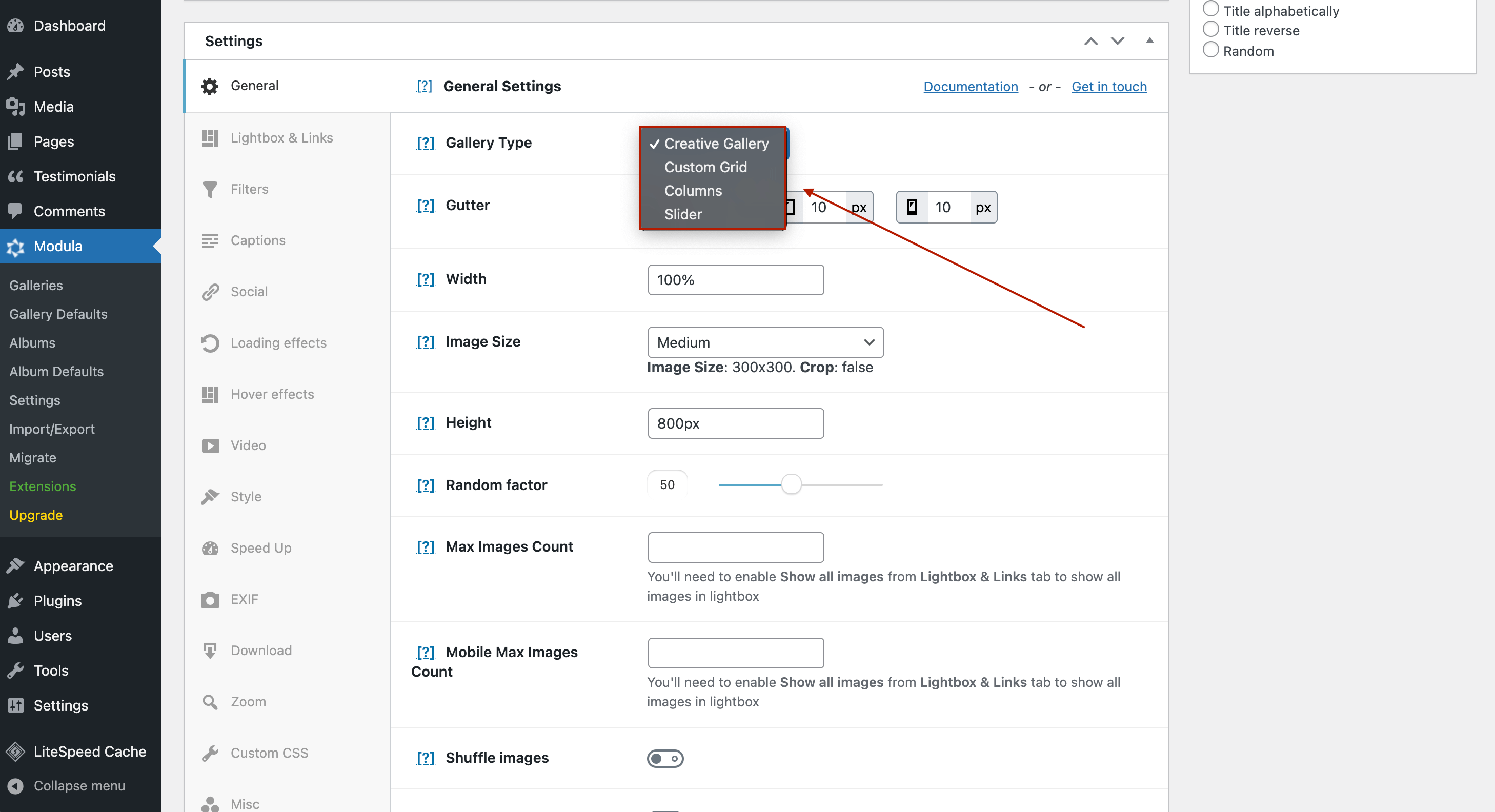Click the Captions lines icon
Image resolution: width=1495 pixels, height=812 pixels.
(x=210, y=240)
